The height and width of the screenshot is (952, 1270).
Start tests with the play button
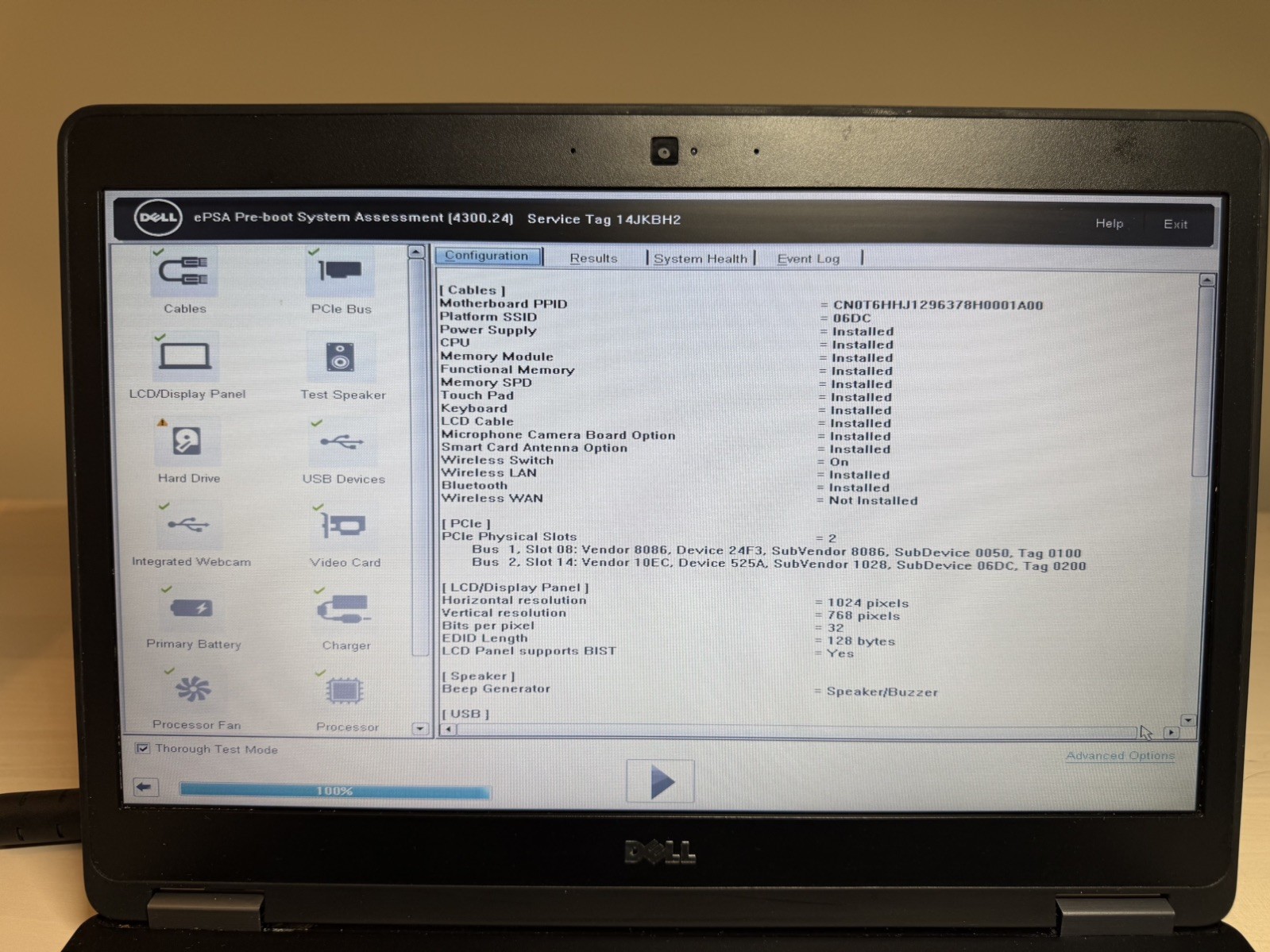660,781
